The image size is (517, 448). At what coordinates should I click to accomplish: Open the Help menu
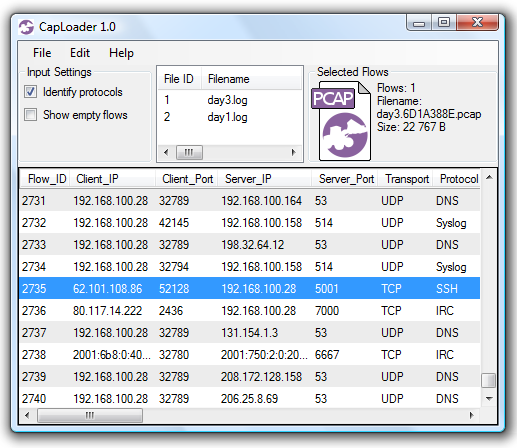(x=121, y=53)
